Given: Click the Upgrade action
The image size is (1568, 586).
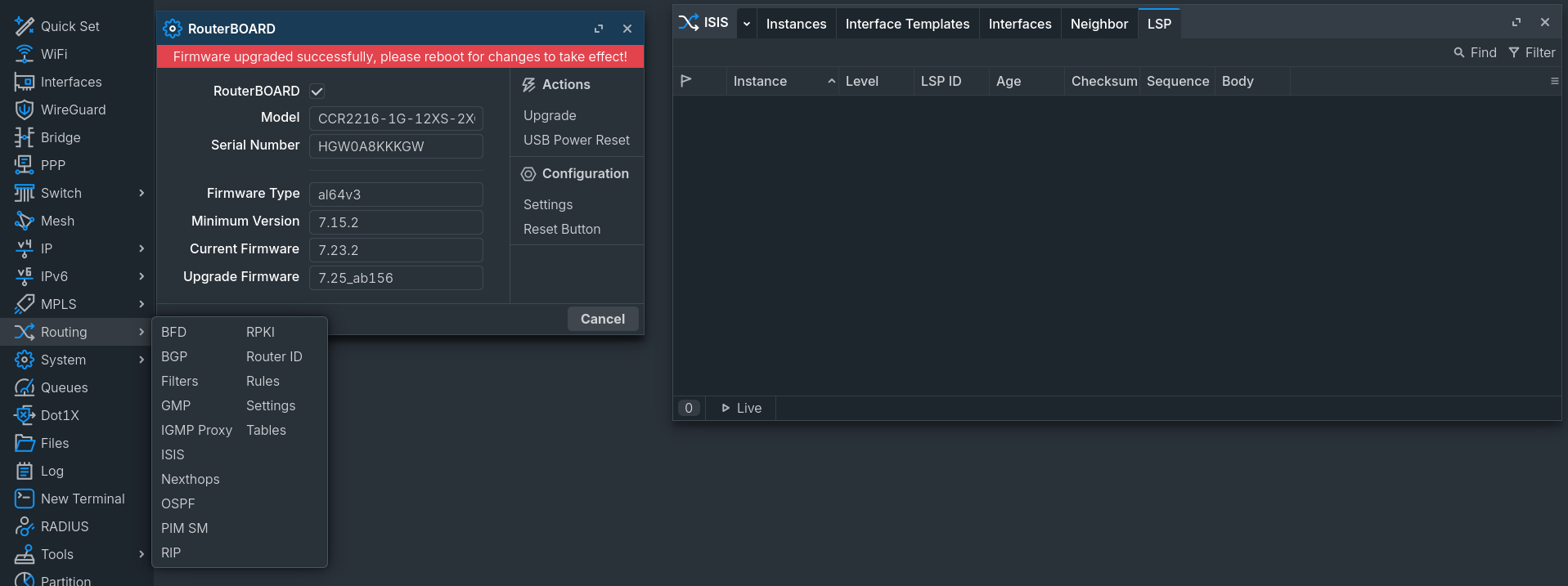Looking at the screenshot, I should click(x=550, y=115).
